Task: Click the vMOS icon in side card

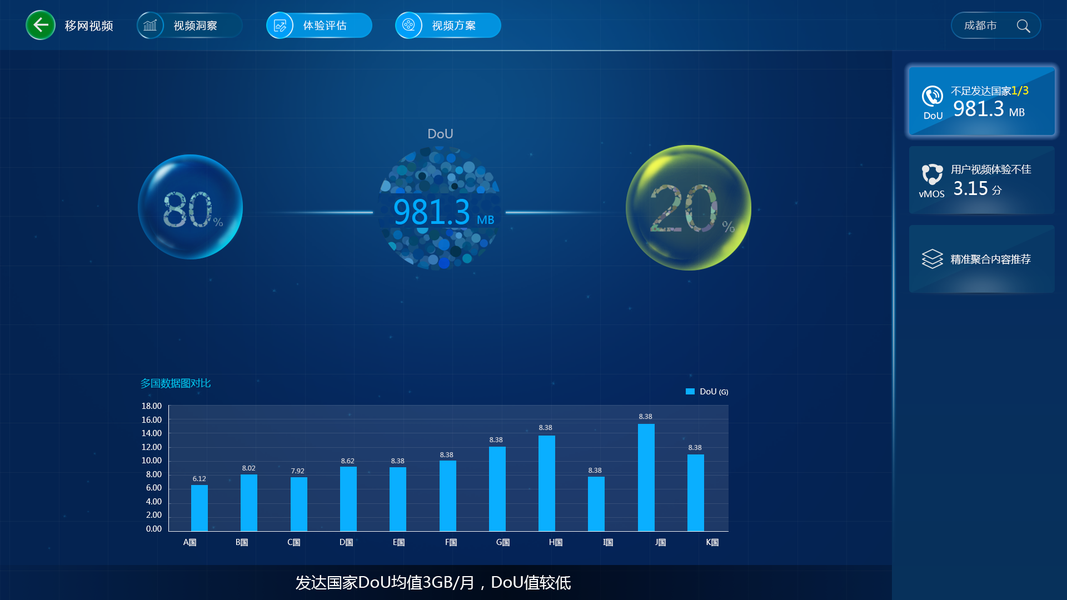Action: pos(932,174)
